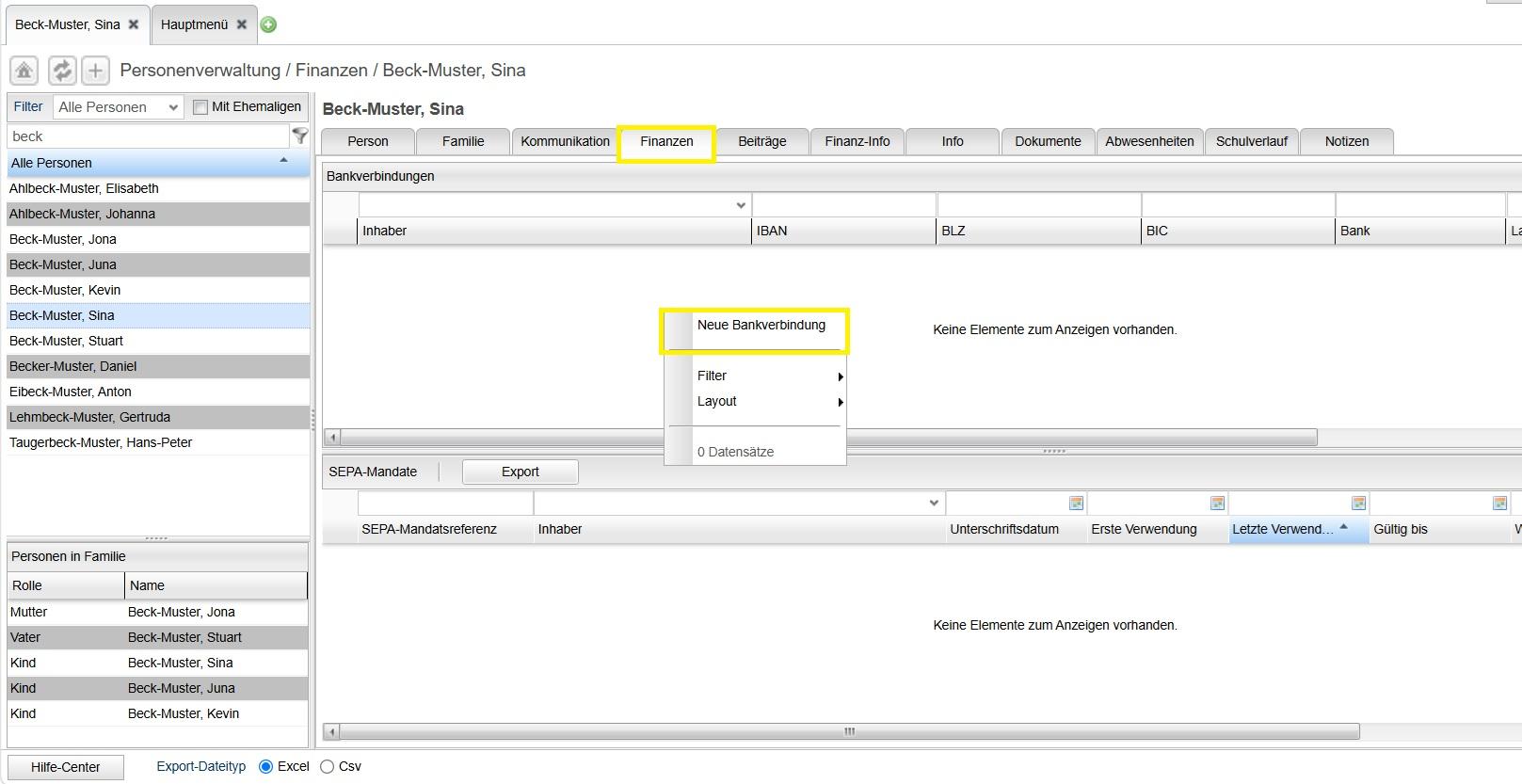The height and width of the screenshot is (784, 1522).
Task: Open the Abwesenheiten tab
Action: tap(1149, 141)
